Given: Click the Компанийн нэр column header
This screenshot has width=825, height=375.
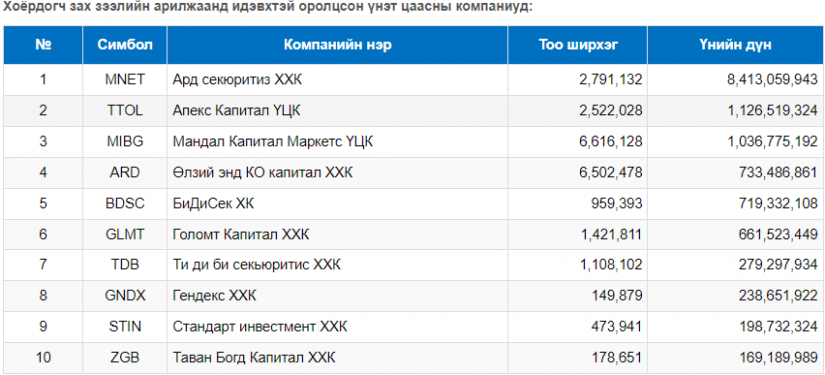Looking at the screenshot, I should point(337,45).
